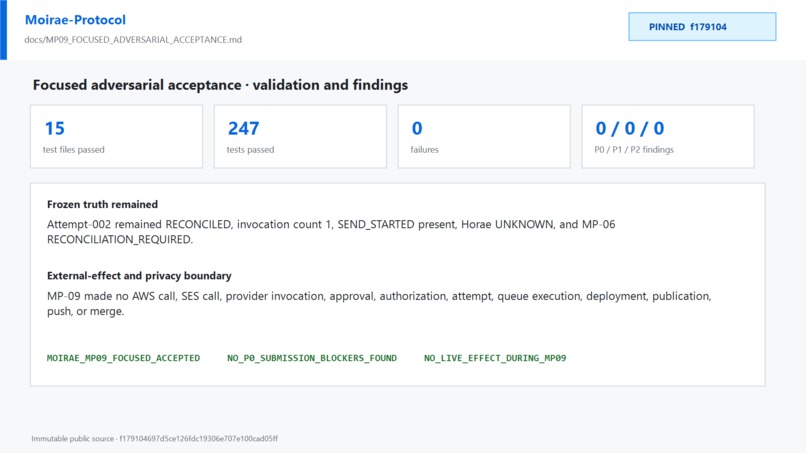
Task: Click the External-effect and privacy boundary heading
Action: pos(139,276)
